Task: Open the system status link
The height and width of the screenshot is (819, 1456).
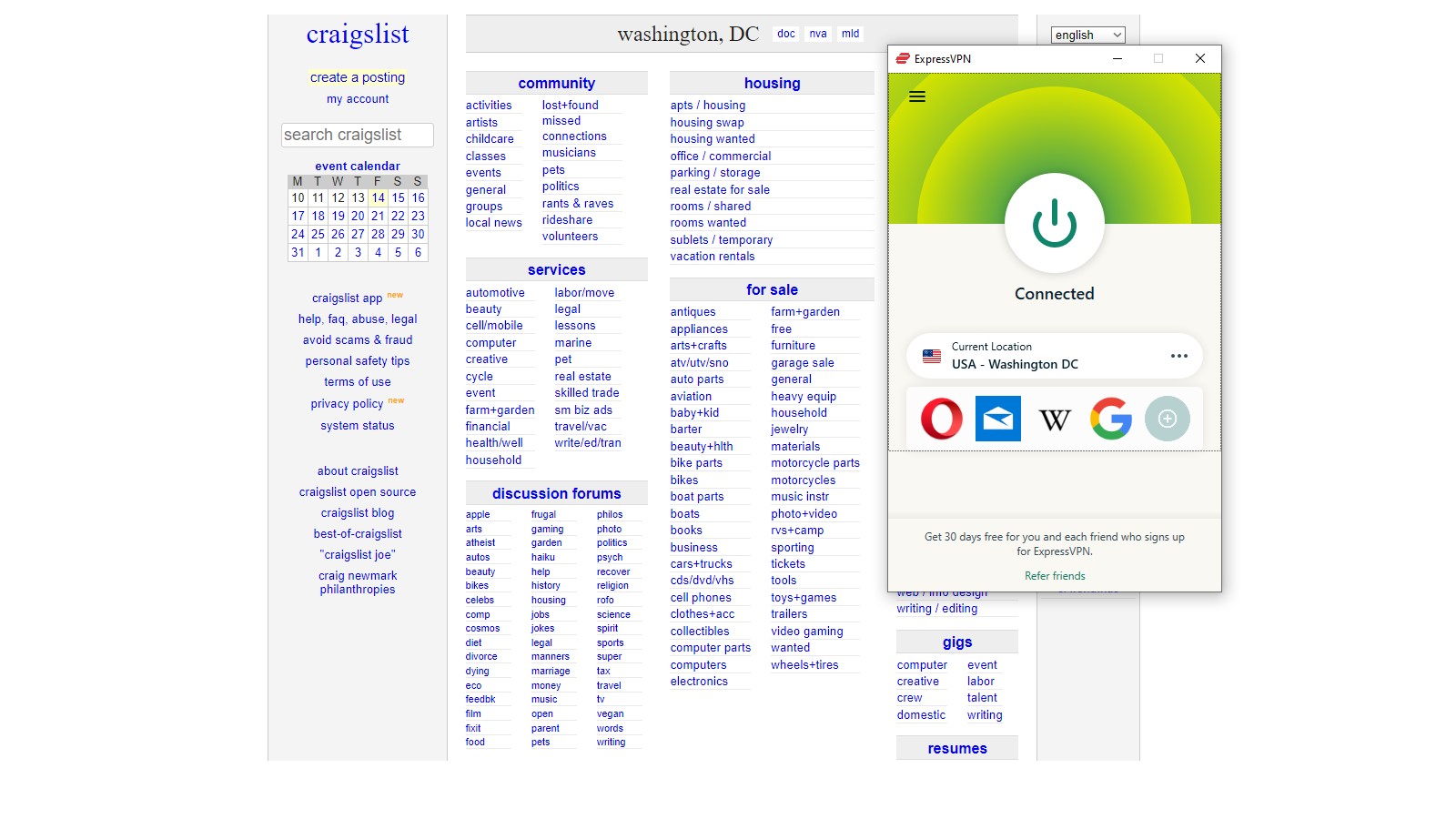Action: [x=358, y=426]
